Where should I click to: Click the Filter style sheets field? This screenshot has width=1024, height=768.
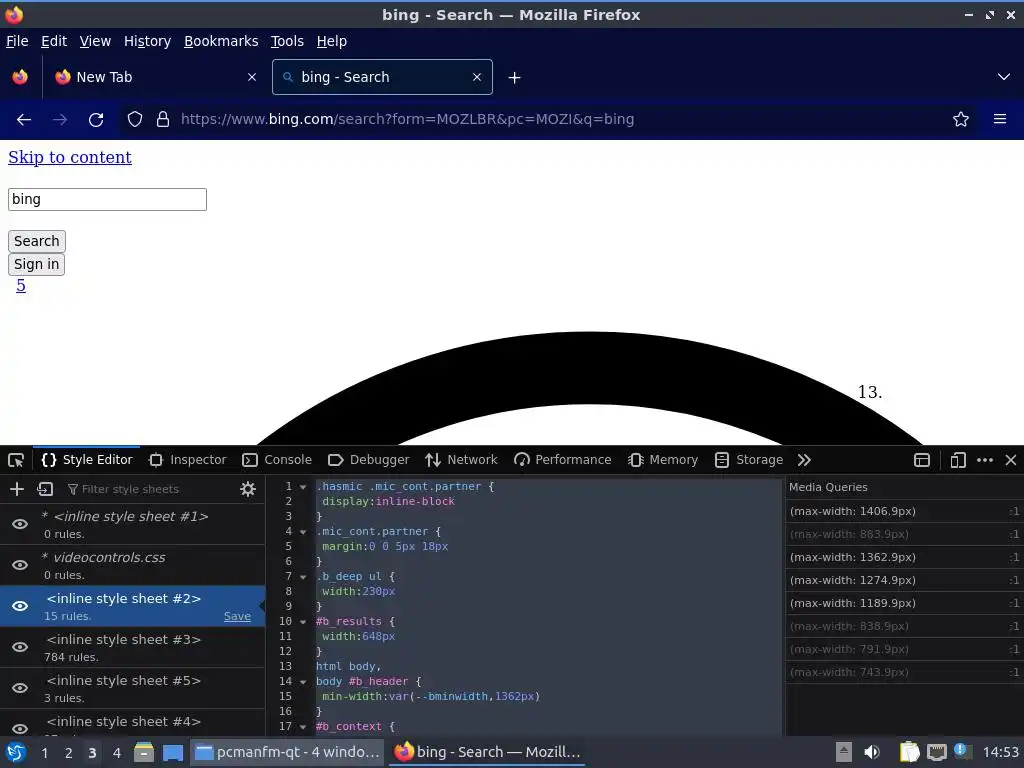pos(147,489)
